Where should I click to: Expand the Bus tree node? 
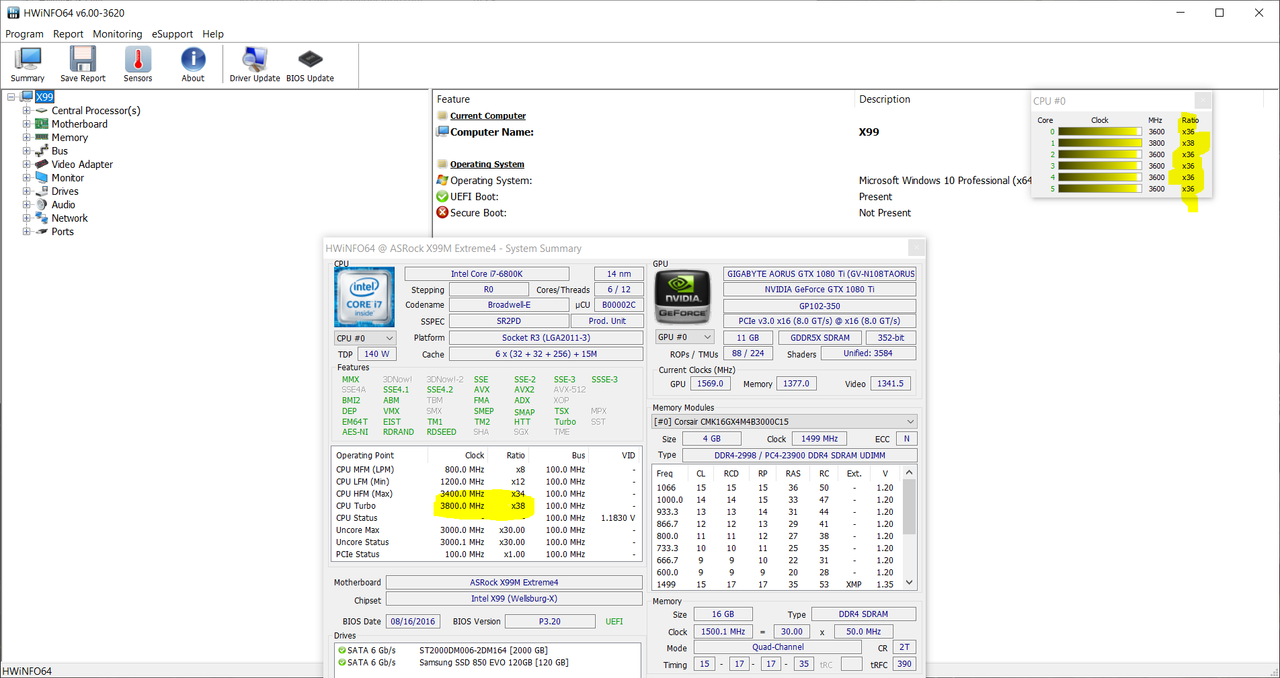pyautogui.click(x=27, y=151)
